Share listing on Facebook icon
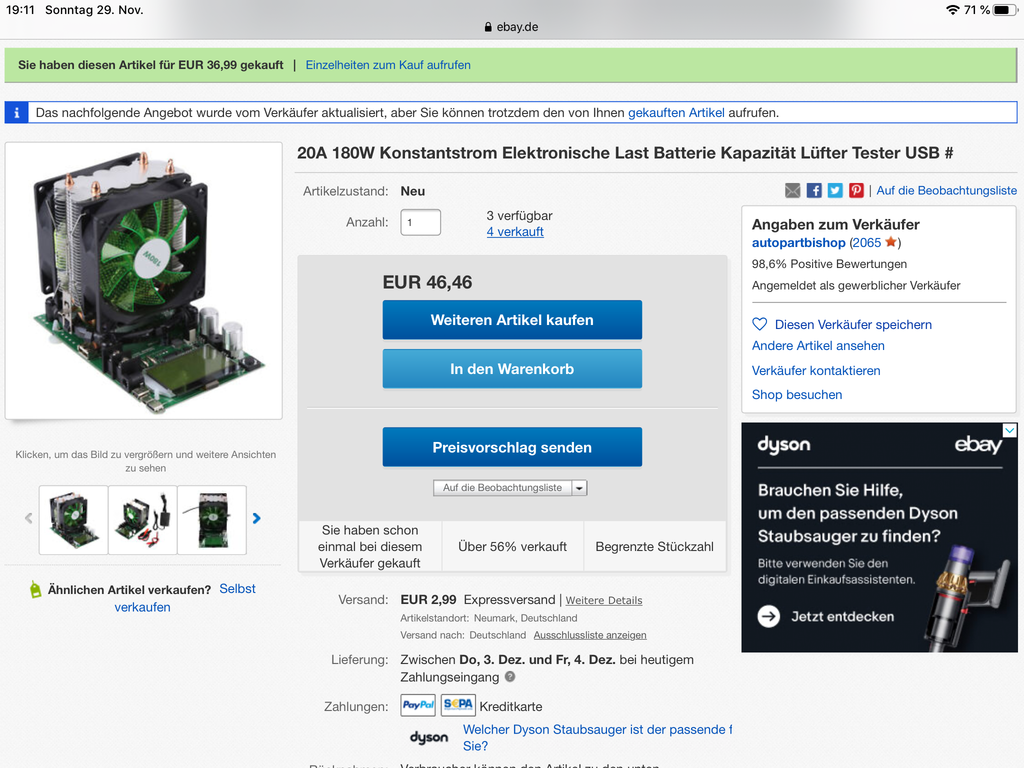The width and height of the screenshot is (1024, 768). [814, 190]
